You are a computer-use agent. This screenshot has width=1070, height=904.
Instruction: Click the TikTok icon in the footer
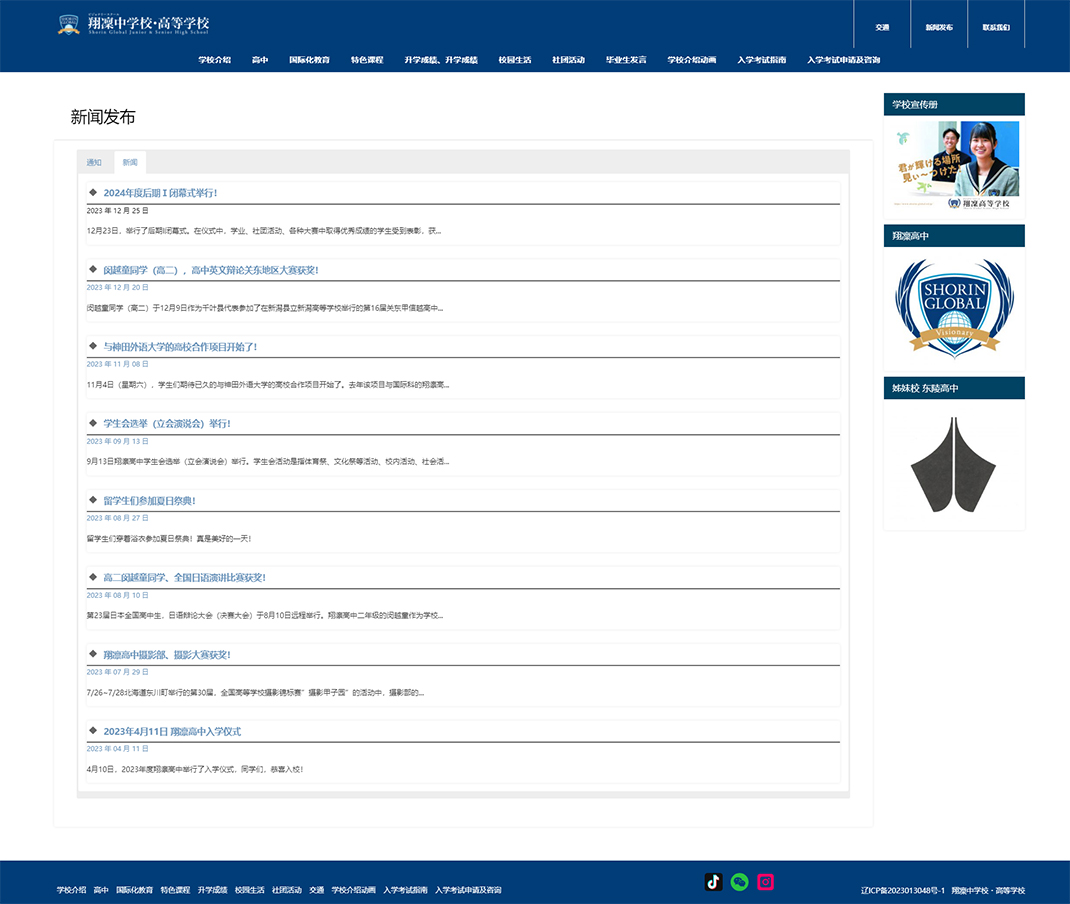click(713, 882)
